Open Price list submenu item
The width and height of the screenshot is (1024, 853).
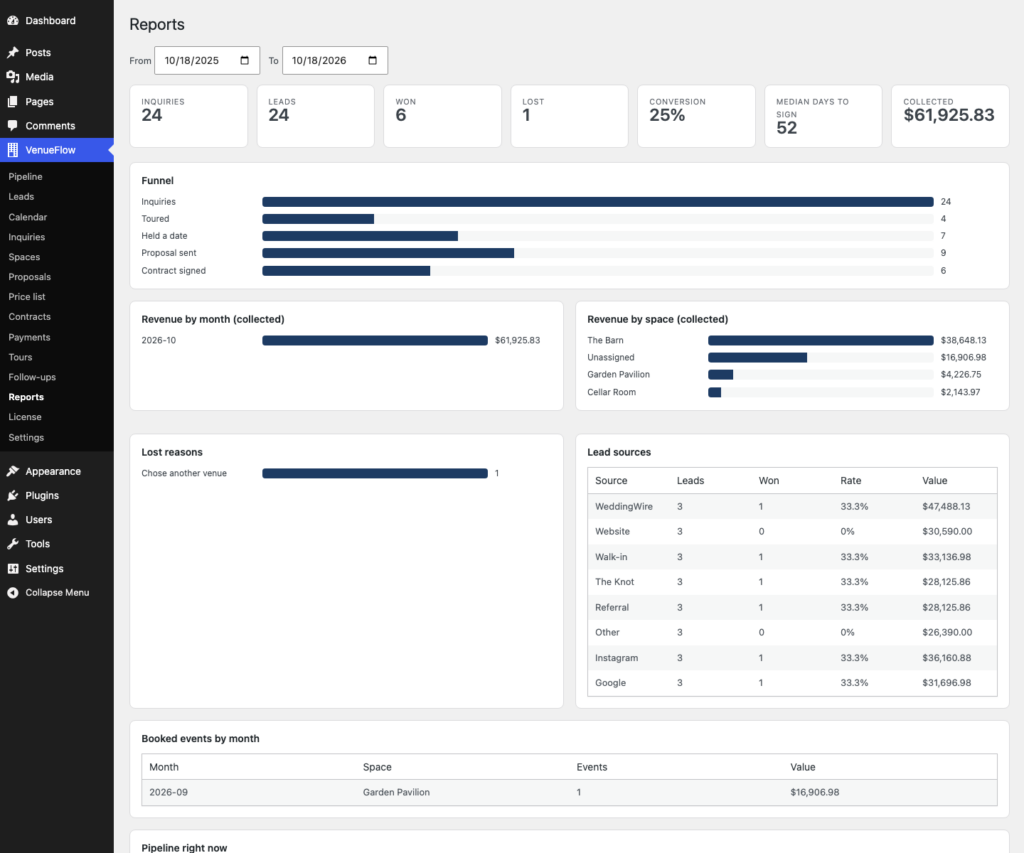pyautogui.click(x=27, y=297)
